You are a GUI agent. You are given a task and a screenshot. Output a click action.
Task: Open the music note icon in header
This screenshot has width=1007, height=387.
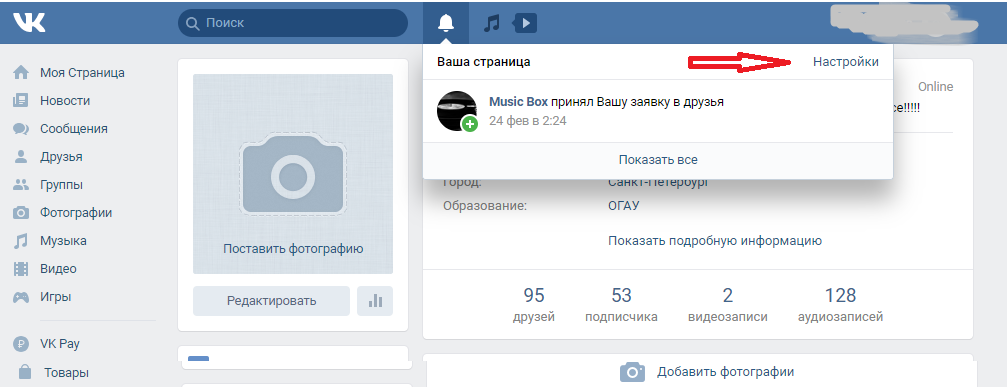tap(491, 24)
